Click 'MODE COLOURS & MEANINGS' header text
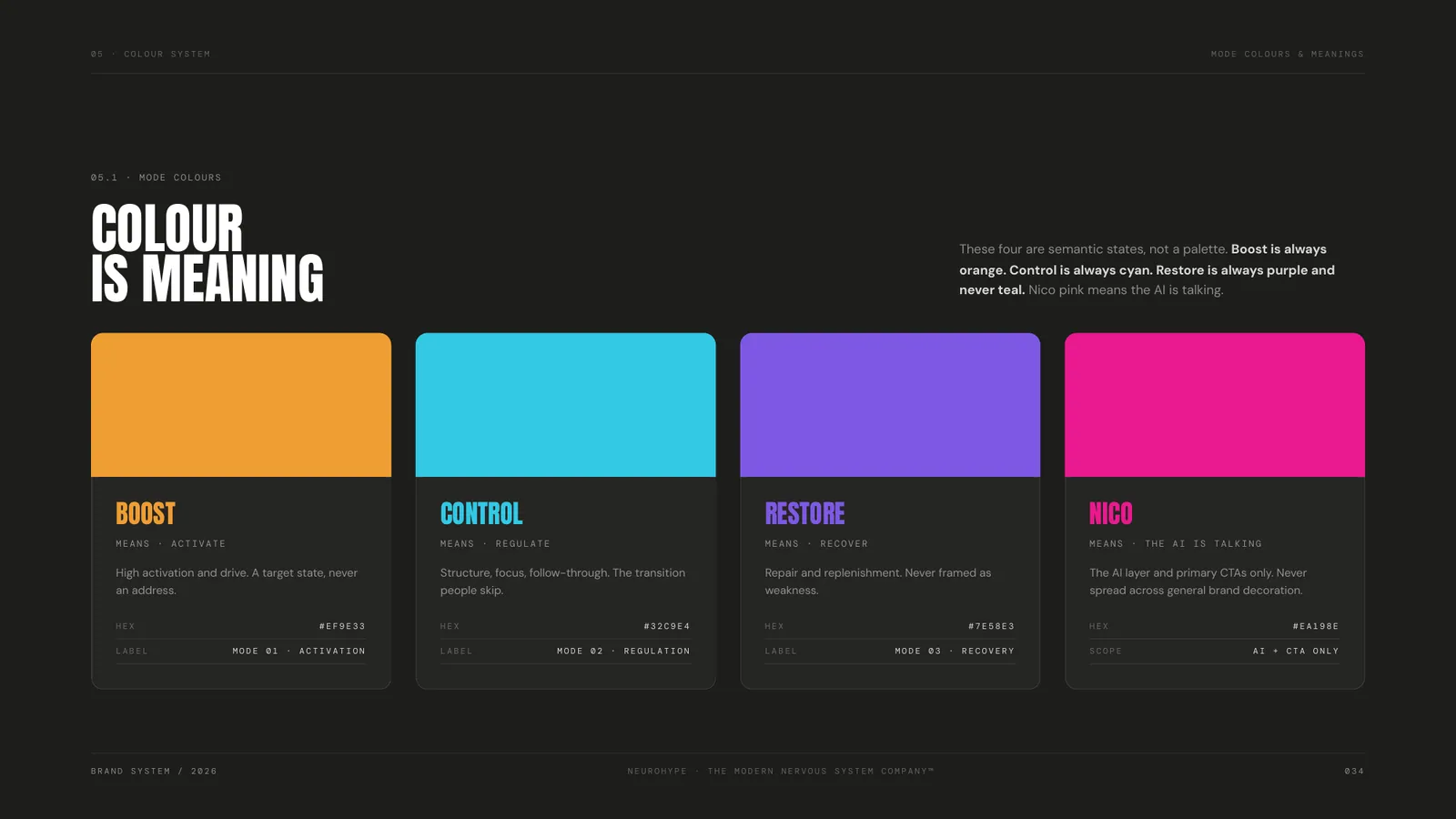 (1288, 54)
